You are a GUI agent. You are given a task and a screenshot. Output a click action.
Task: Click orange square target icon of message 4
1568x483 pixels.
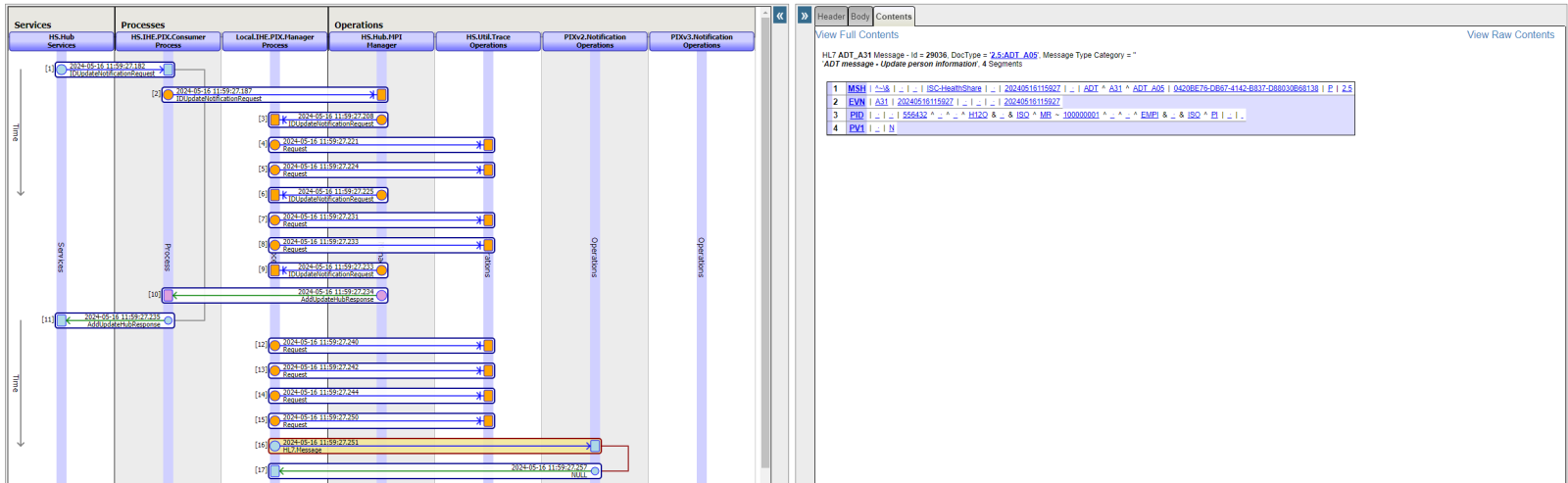[x=488, y=145]
